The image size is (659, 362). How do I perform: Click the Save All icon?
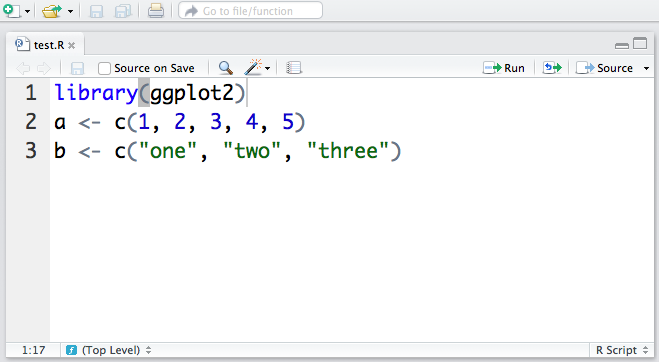coord(123,11)
